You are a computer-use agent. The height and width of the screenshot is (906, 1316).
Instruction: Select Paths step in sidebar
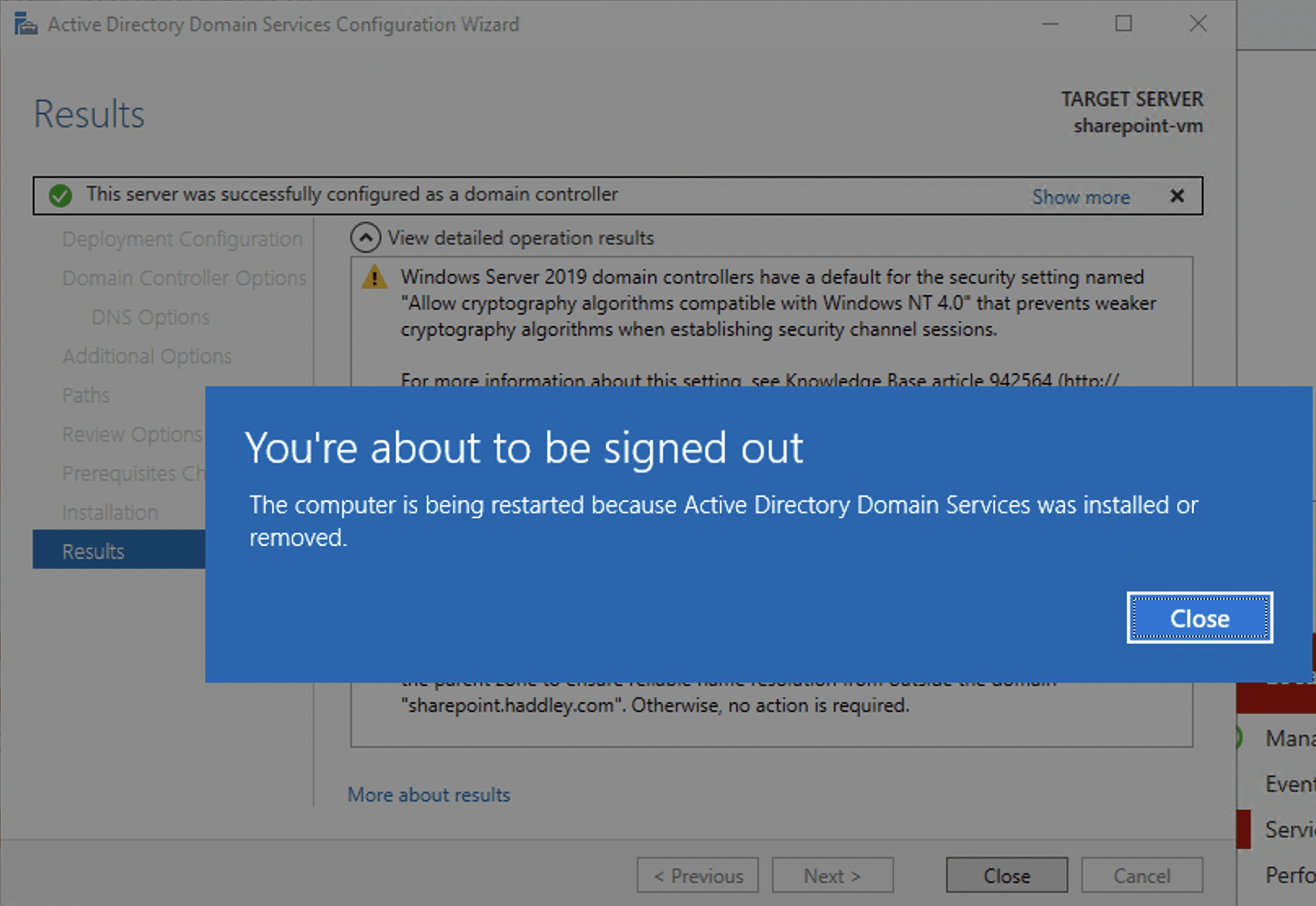tap(86, 395)
